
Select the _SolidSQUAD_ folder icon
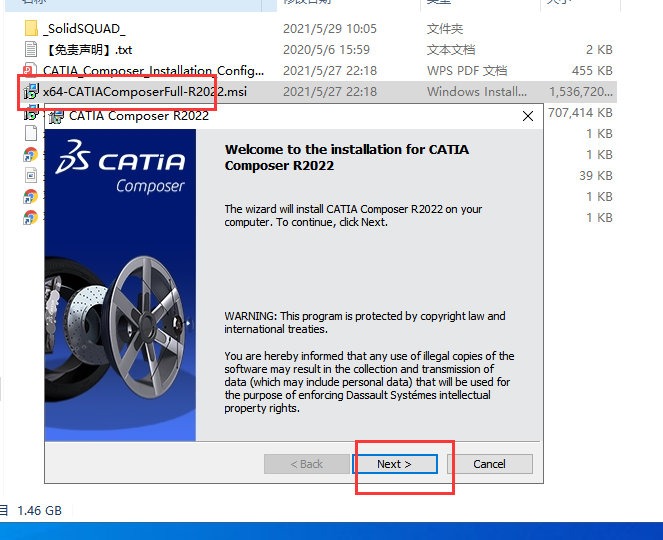coord(31,28)
